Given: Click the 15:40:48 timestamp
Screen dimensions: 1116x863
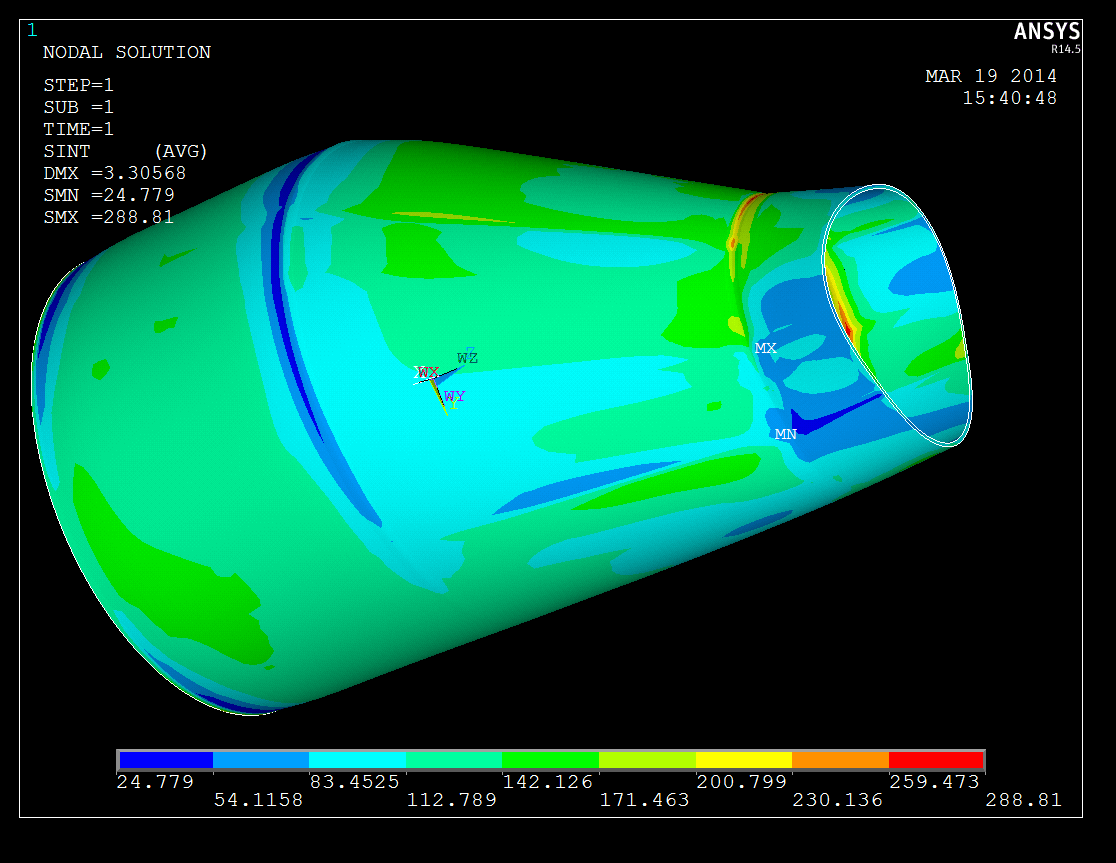Looking at the screenshot, I should (1009, 98).
